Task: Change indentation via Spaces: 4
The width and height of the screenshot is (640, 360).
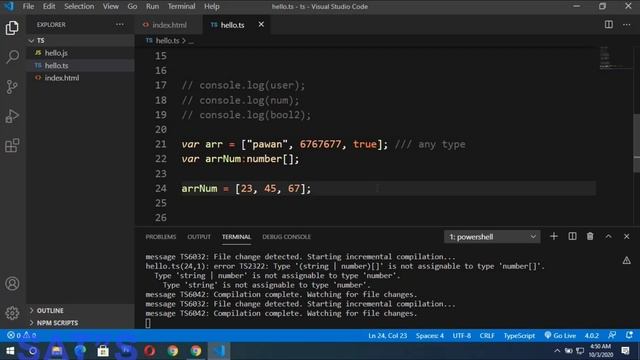Action: 430,336
